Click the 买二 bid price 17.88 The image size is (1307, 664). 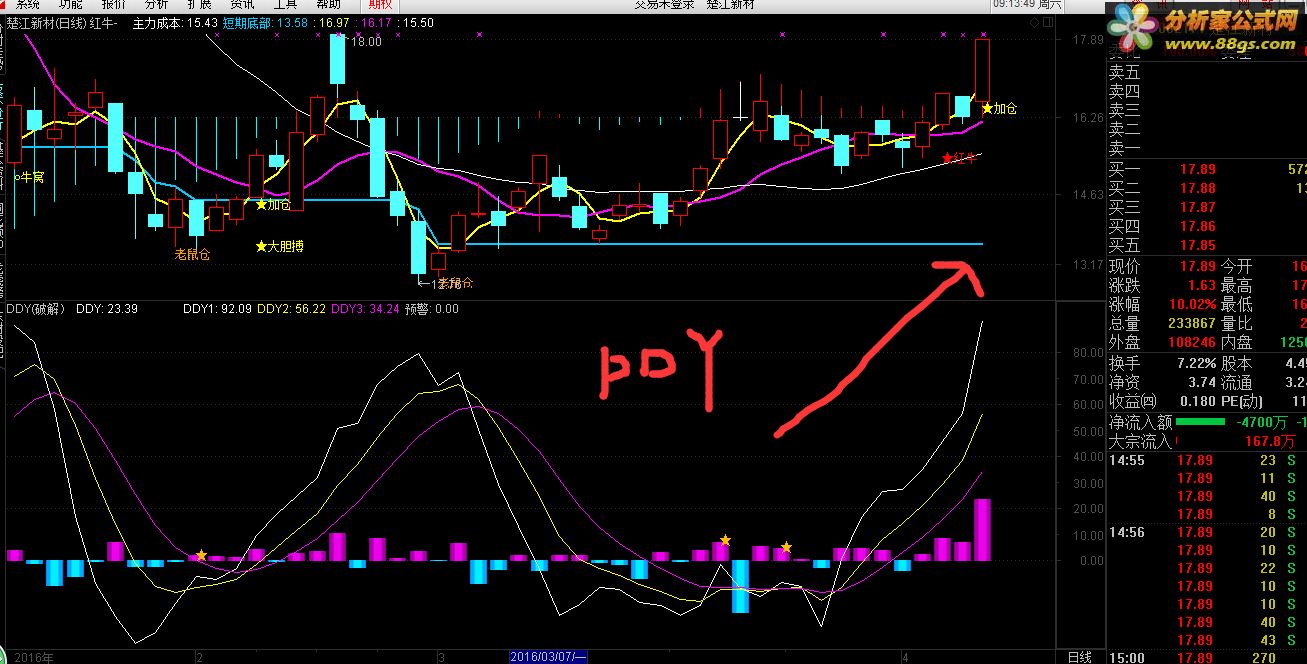point(1198,188)
